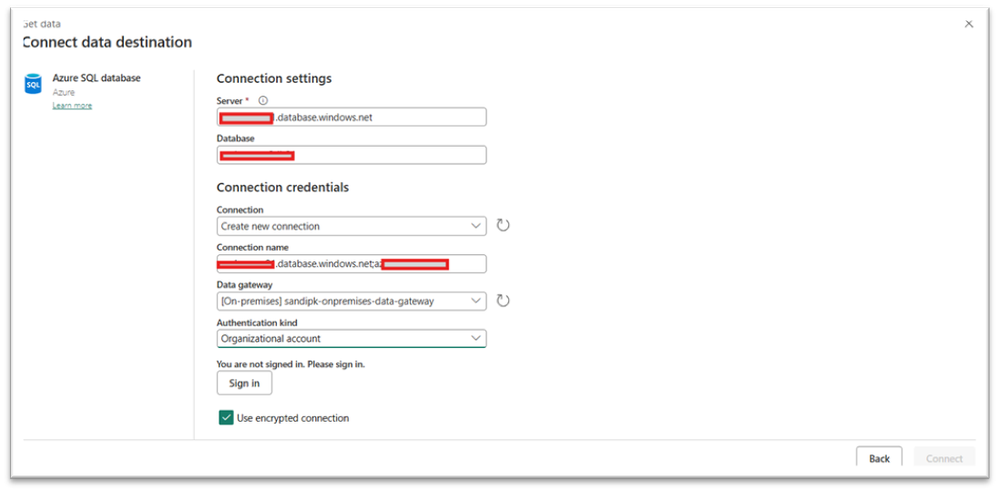Focus the Database input field
Viewport: 999px width, 492px height.
point(352,155)
